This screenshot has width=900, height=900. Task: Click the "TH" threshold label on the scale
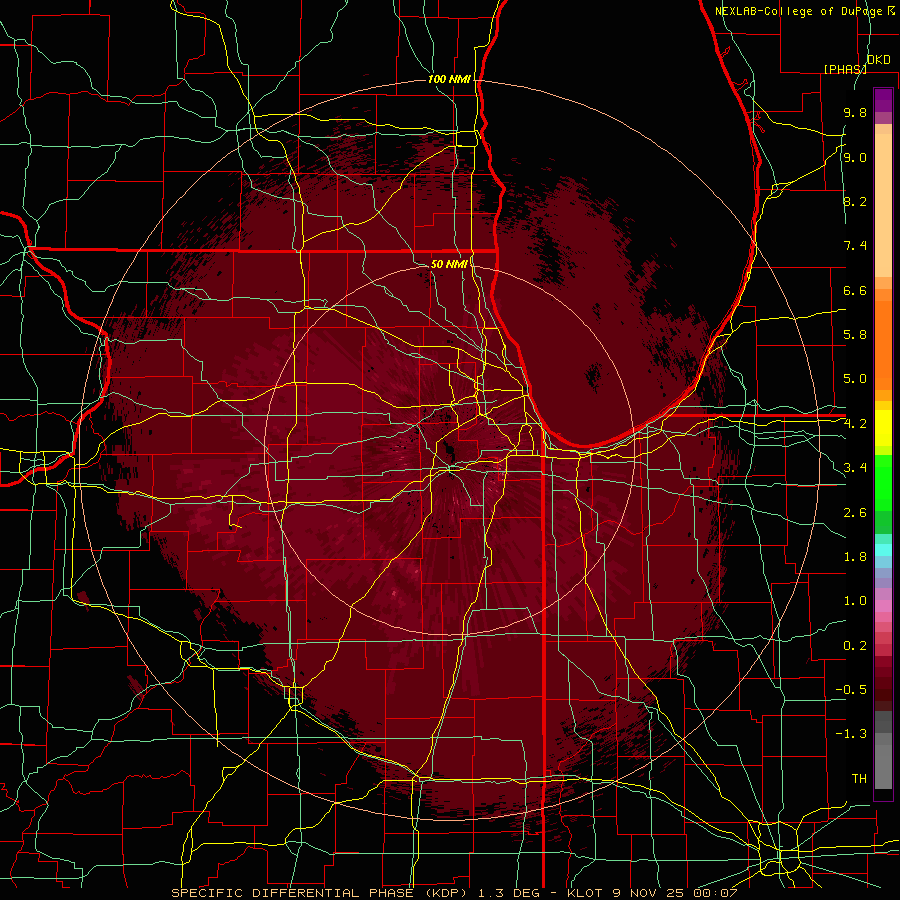click(x=859, y=779)
